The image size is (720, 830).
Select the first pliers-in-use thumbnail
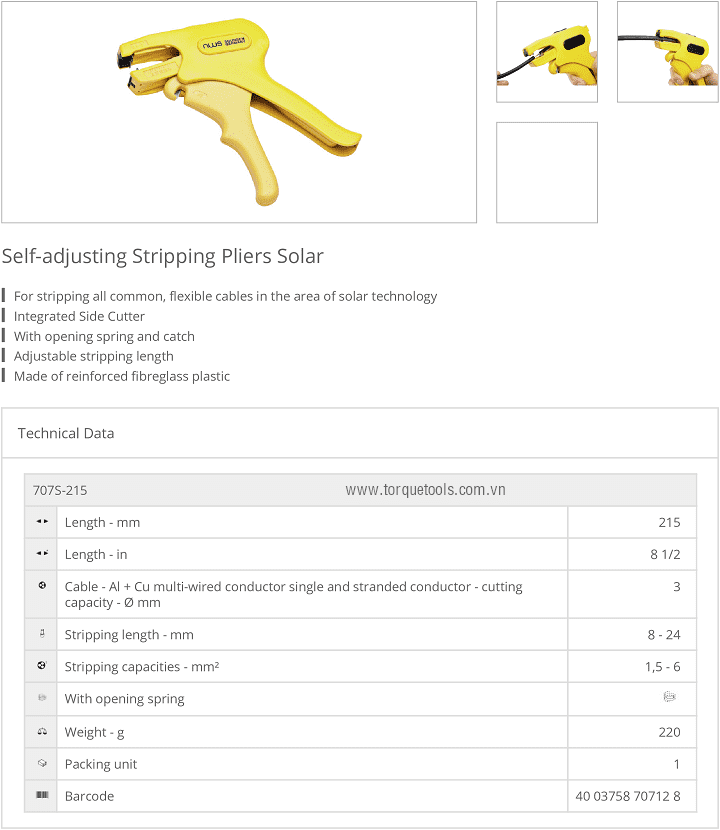click(547, 52)
